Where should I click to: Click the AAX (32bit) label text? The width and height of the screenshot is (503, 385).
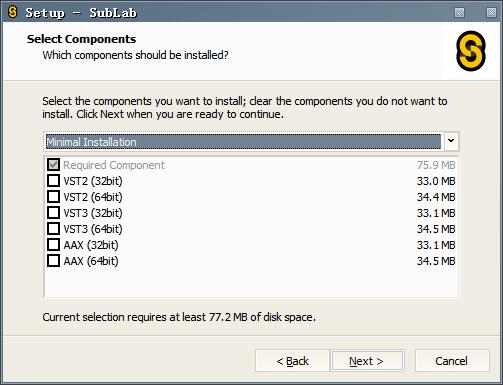[91, 245]
